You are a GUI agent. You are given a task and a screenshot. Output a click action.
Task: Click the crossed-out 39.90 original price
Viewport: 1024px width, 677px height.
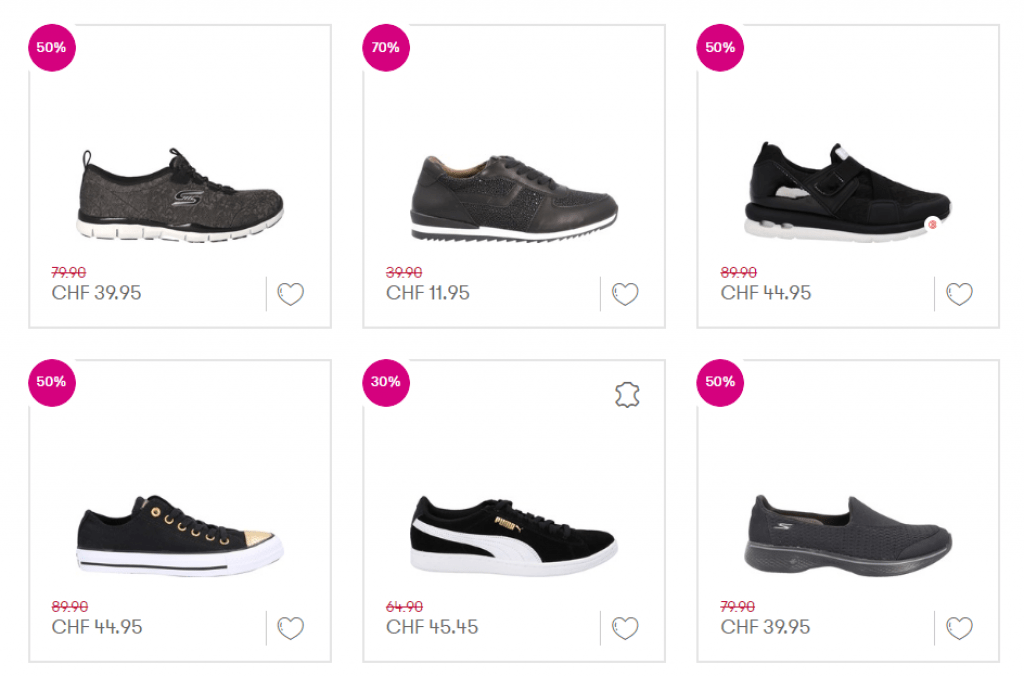(404, 273)
